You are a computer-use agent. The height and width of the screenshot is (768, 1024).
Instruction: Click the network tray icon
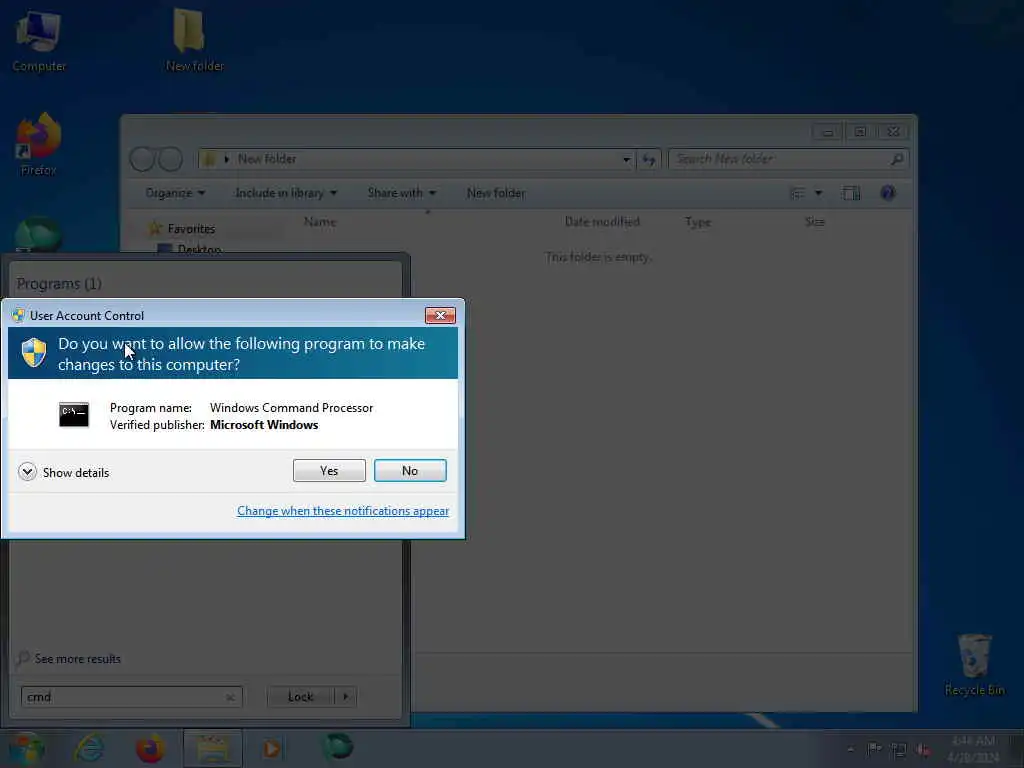tap(899, 750)
